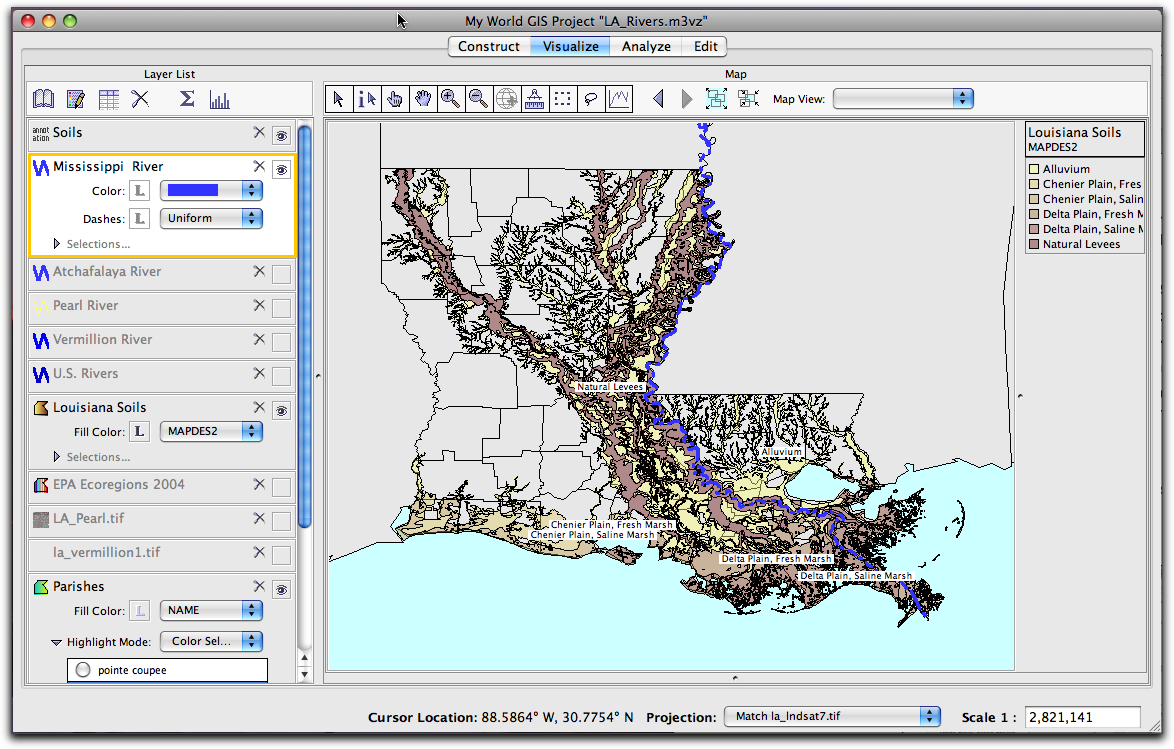Viewport: 1174px width, 749px height.
Task: Open the Map View dropdown
Action: click(x=903, y=98)
